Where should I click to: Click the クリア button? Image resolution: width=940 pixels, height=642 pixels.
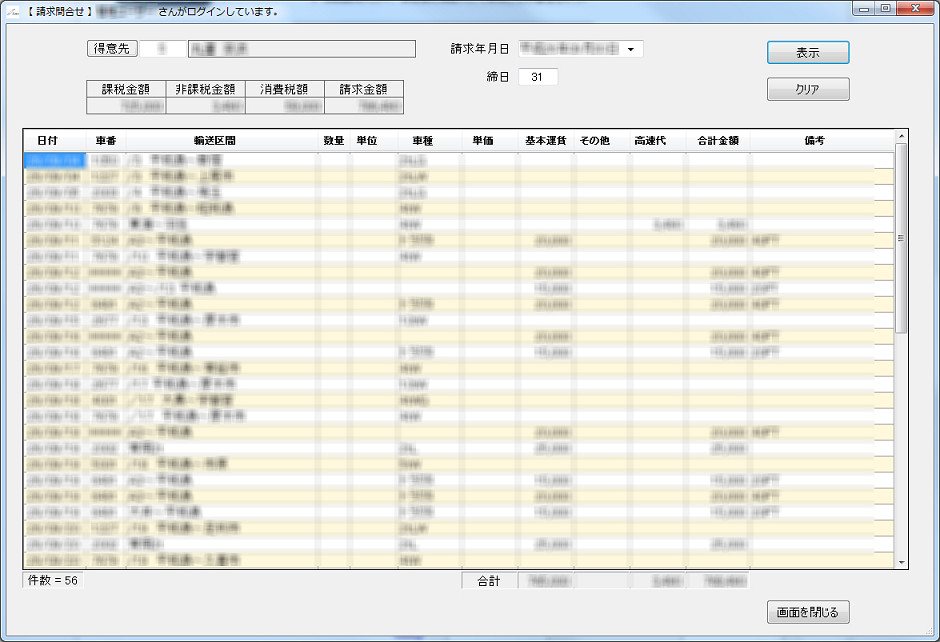(808, 89)
